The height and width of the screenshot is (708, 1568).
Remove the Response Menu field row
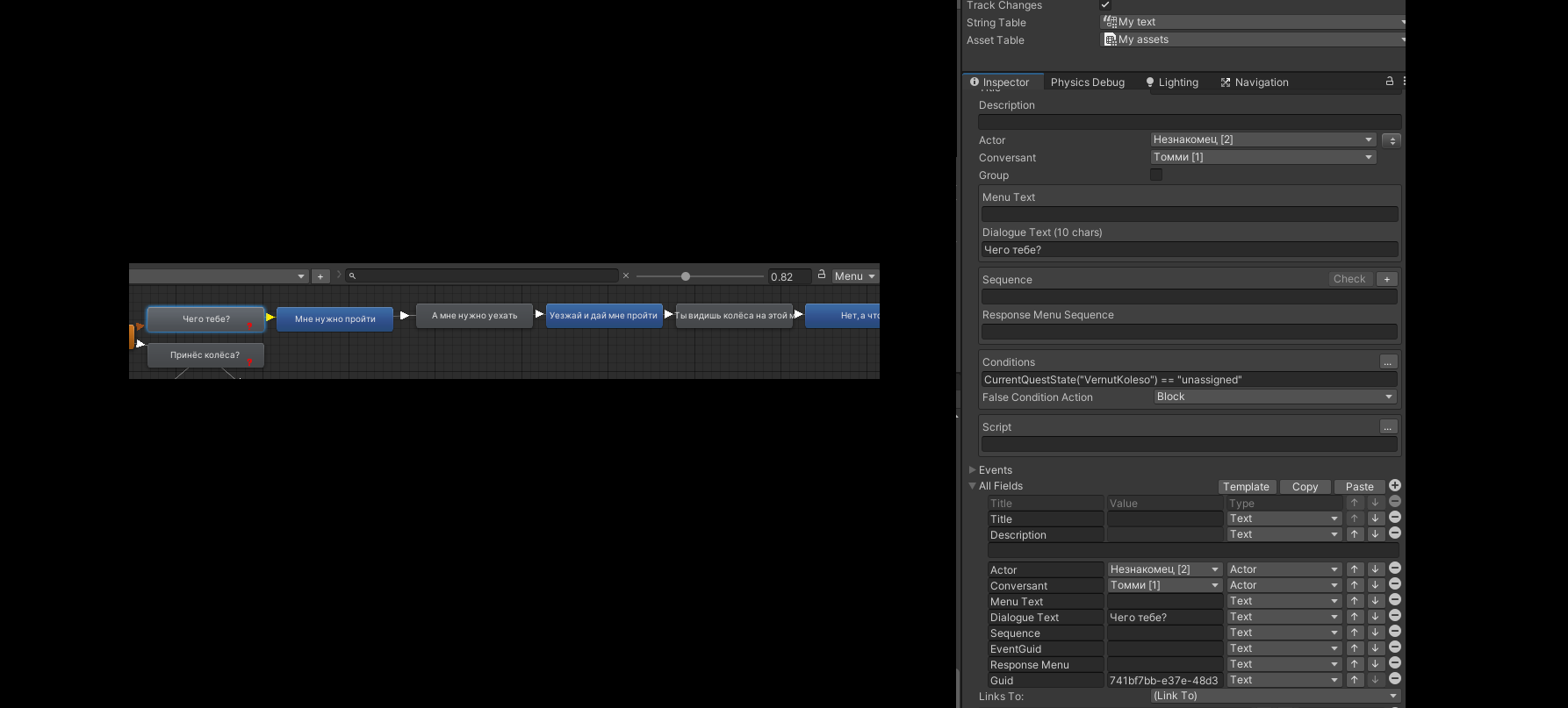point(1395,663)
